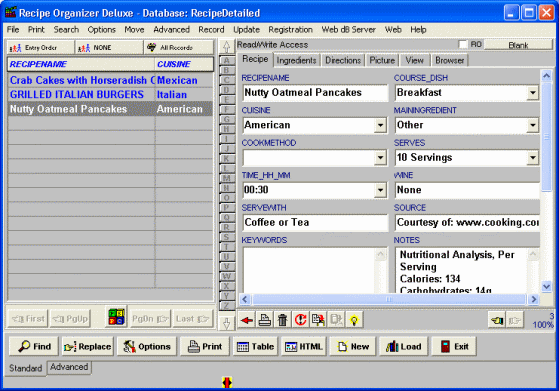Screen dimensions: 559x391
Task: Expand the COOKMETHOD dropdown
Action: coord(380,158)
